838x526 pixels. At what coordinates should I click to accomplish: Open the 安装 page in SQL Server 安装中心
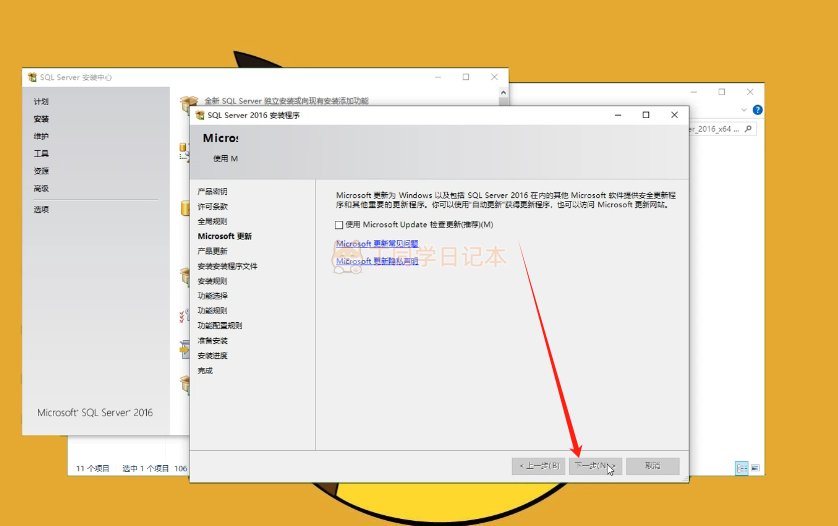[41, 119]
